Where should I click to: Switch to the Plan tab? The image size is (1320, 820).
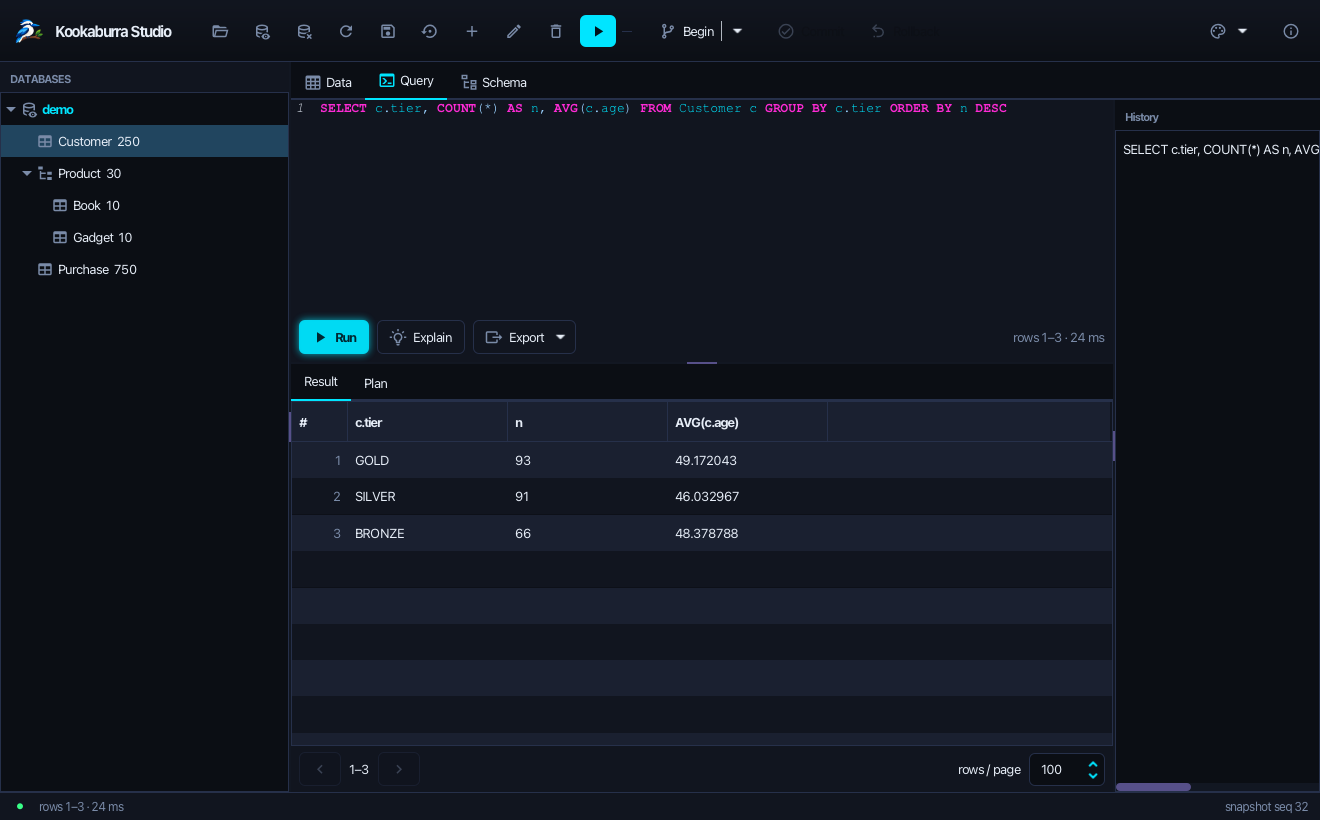click(376, 383)
